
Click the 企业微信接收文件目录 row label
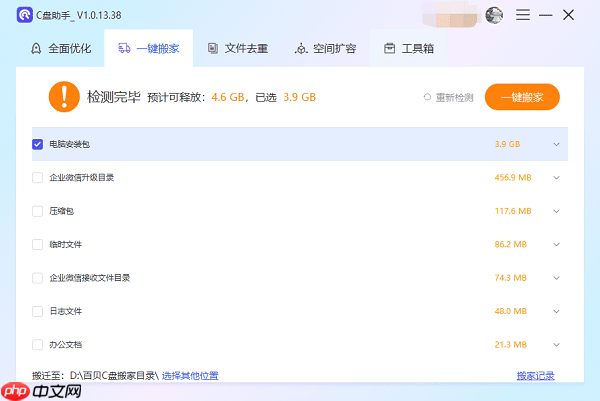click(90, 278)
